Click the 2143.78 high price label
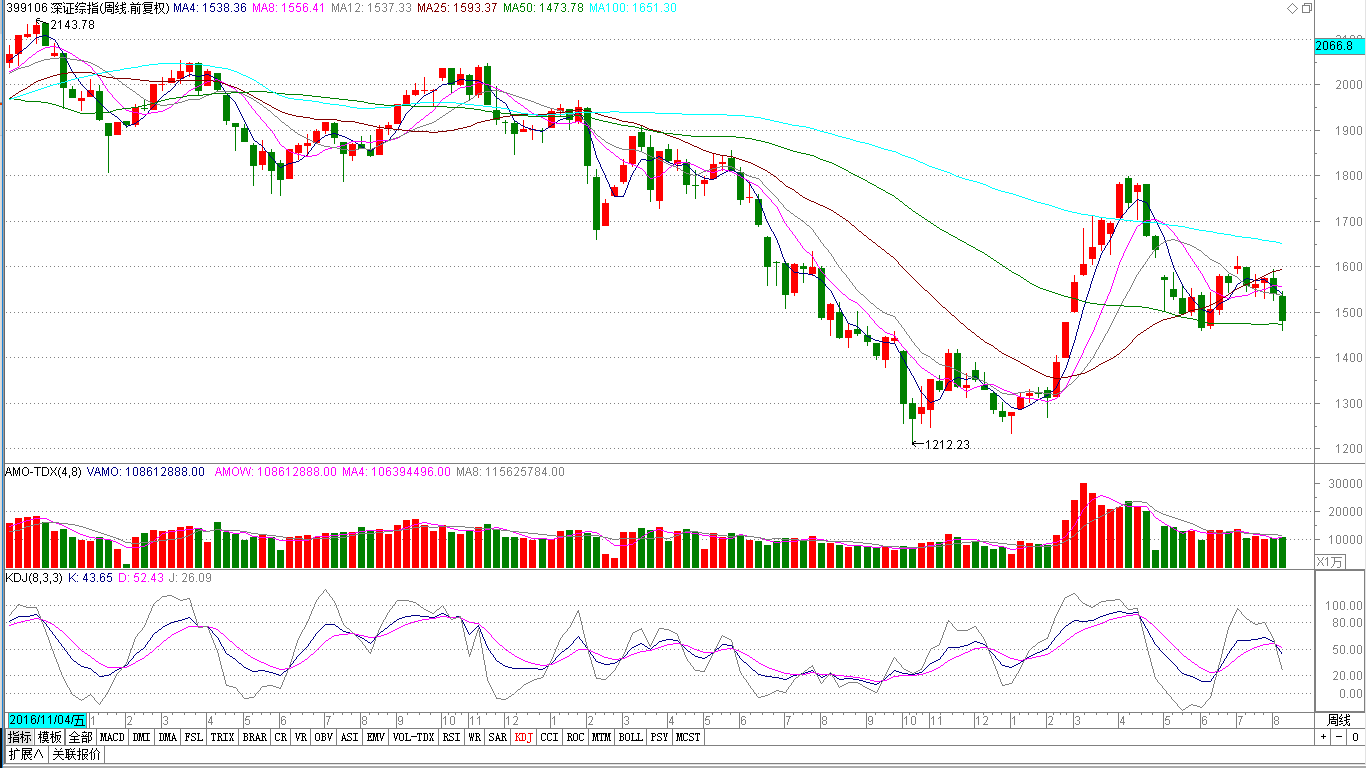Viewport: 1366px width, 768px height. pos(72,25)
